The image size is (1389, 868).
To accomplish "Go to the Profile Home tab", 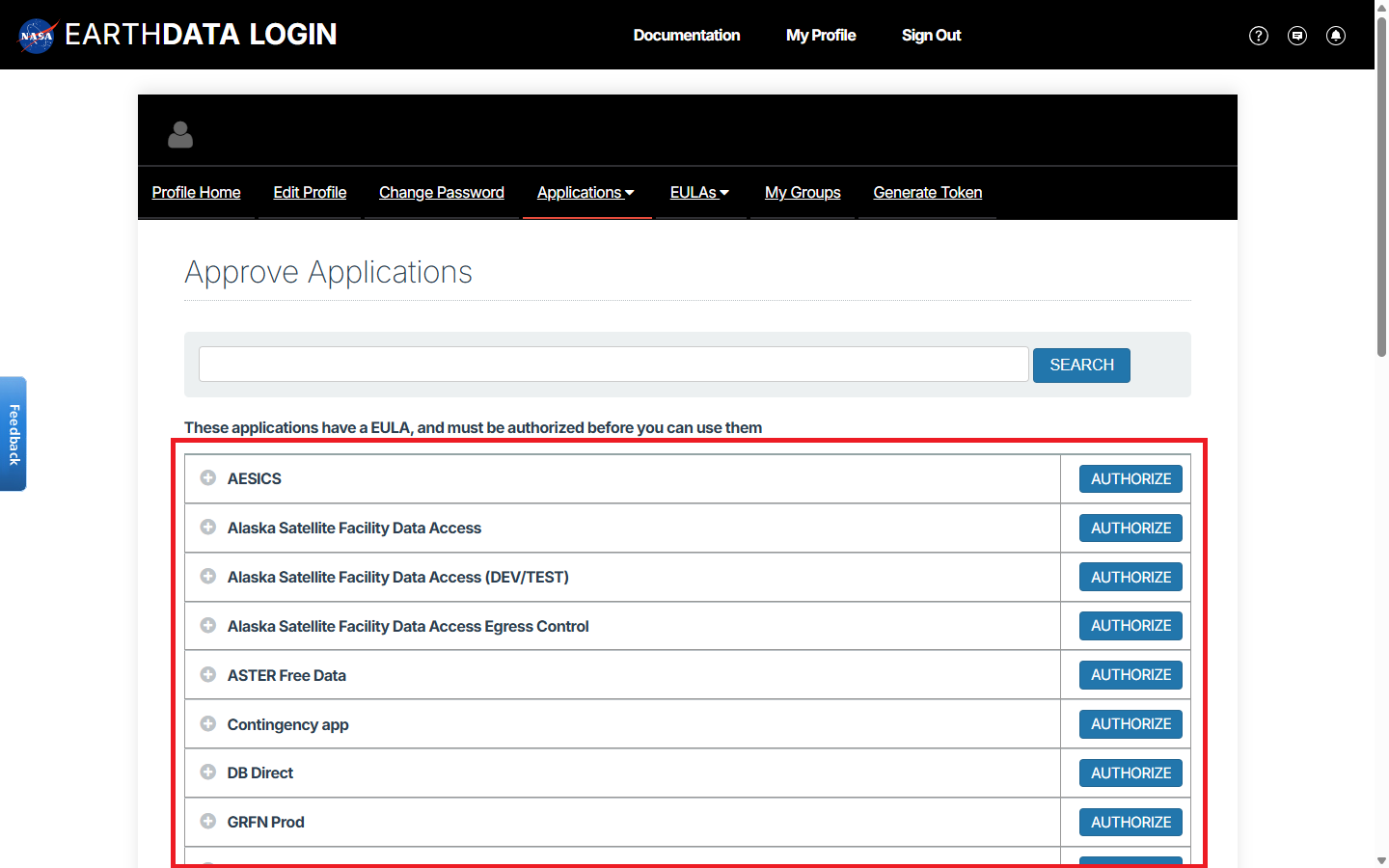I will [197, 193].
